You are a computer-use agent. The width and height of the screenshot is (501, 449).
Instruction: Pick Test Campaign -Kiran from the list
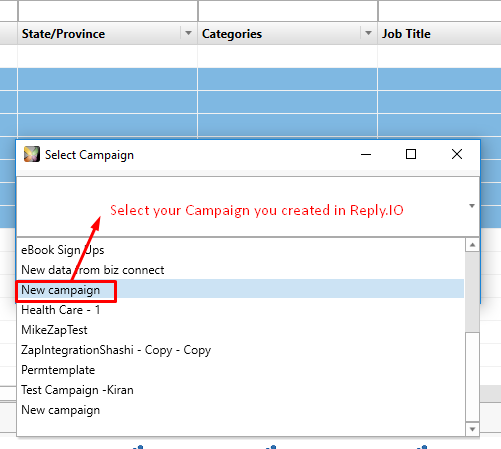click(x=241, y=390)
